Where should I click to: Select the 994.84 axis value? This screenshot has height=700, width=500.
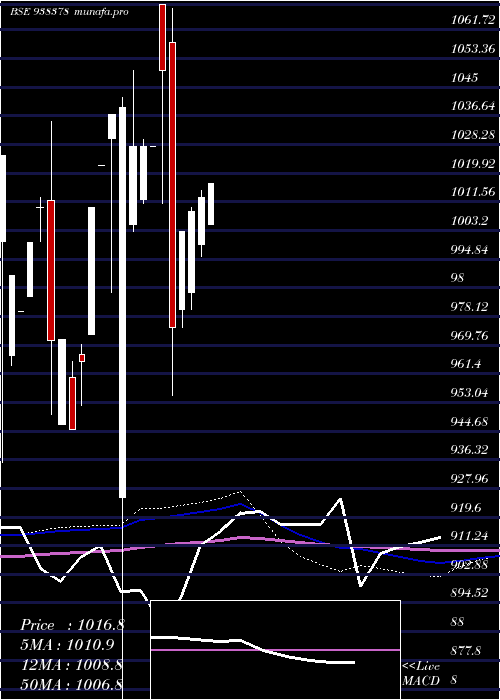pos(471,250)
